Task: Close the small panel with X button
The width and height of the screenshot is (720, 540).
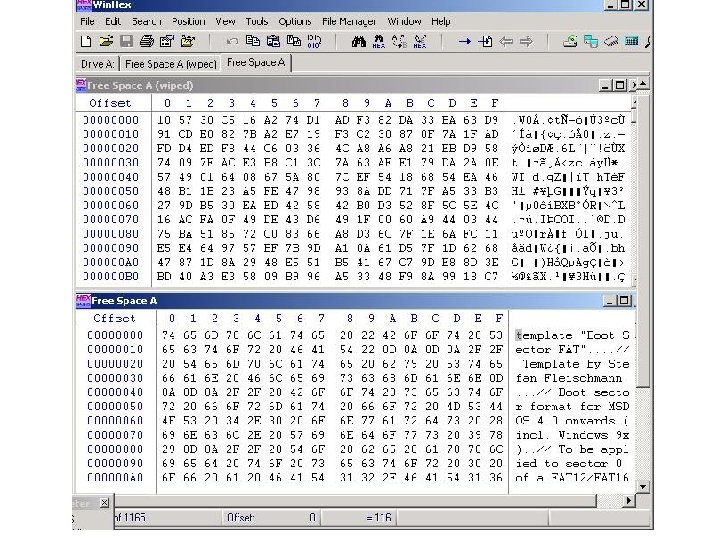Action: tap(105, 503)
